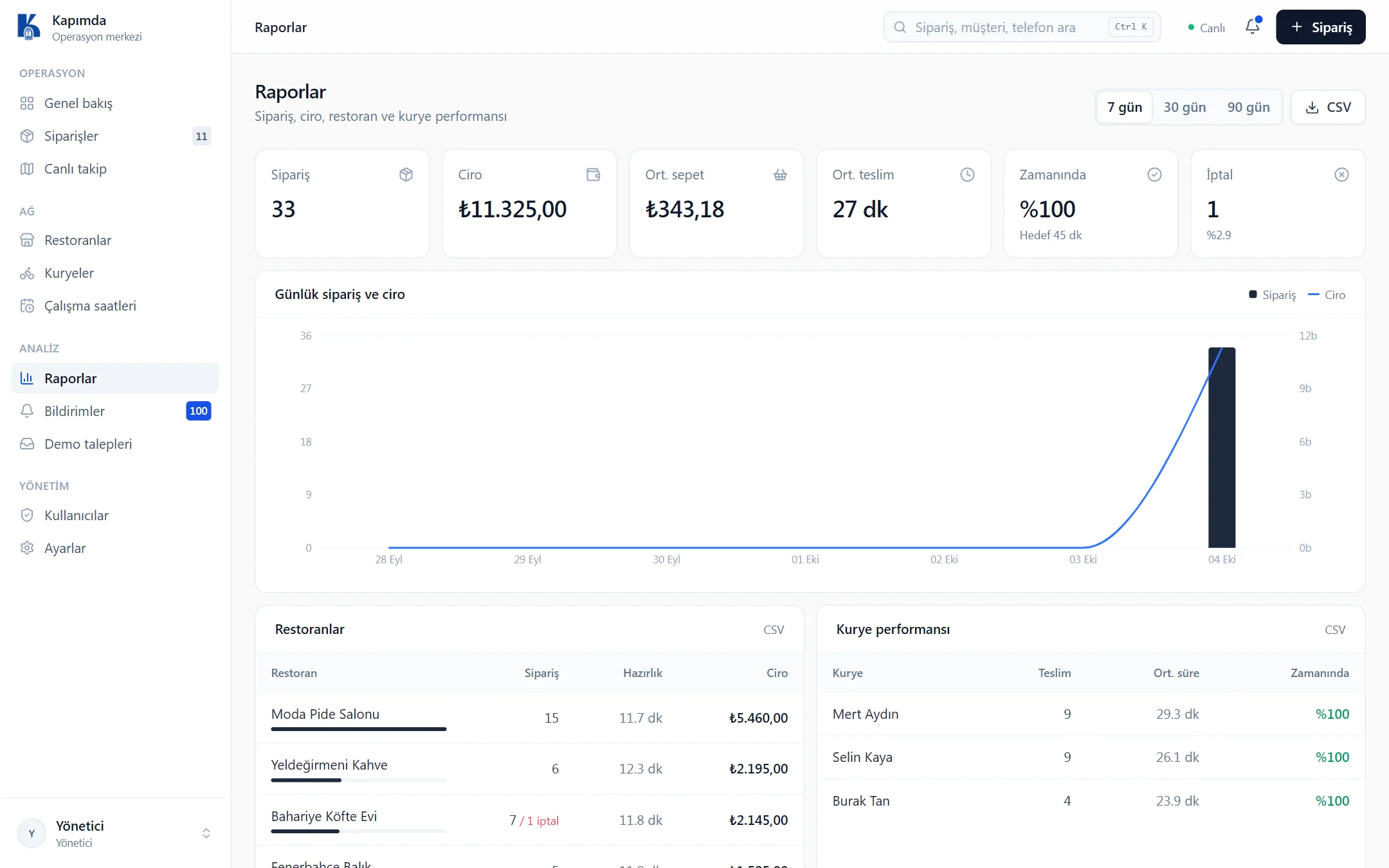Viewport: 1389px width, 868px height.
Task: Click the basket icon on Ort. sepet card
Action: [x=780, y=175]
